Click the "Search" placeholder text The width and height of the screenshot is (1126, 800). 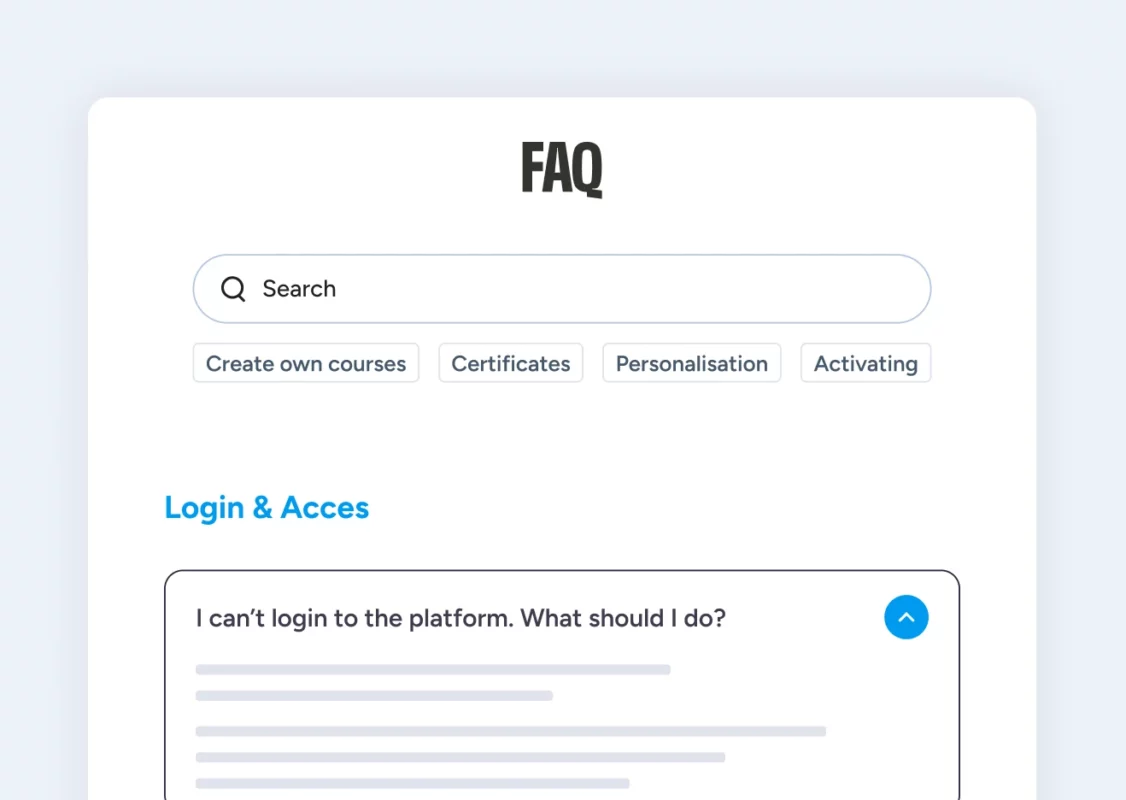click(x=299, y=289)
